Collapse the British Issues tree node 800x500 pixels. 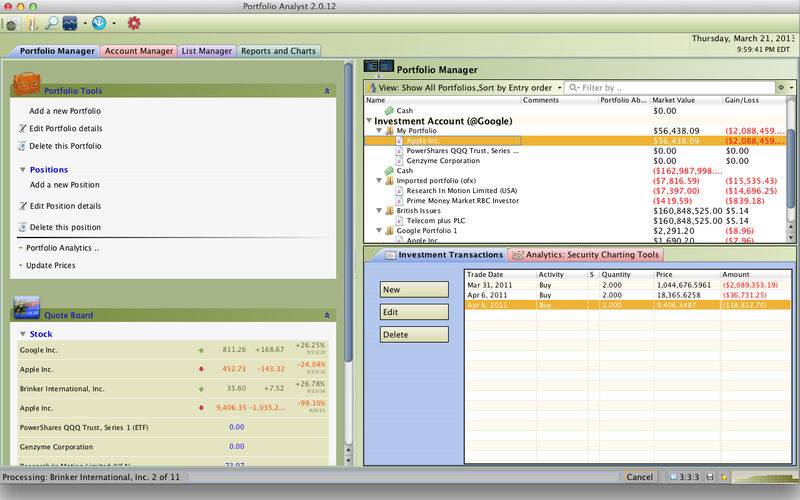pyautogui.click(x=379, y=211)
